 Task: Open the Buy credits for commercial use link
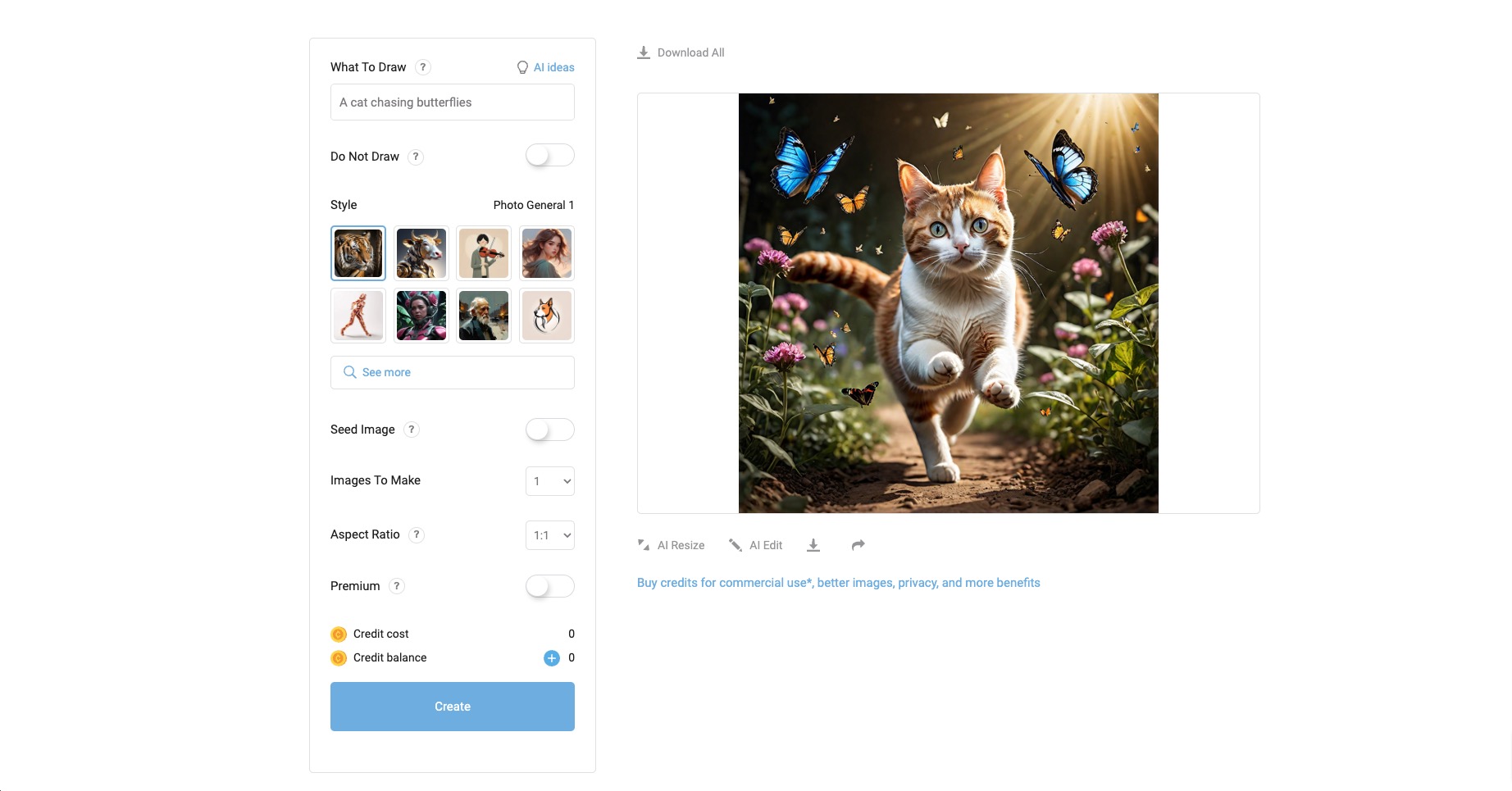click(x=839, y=583)
